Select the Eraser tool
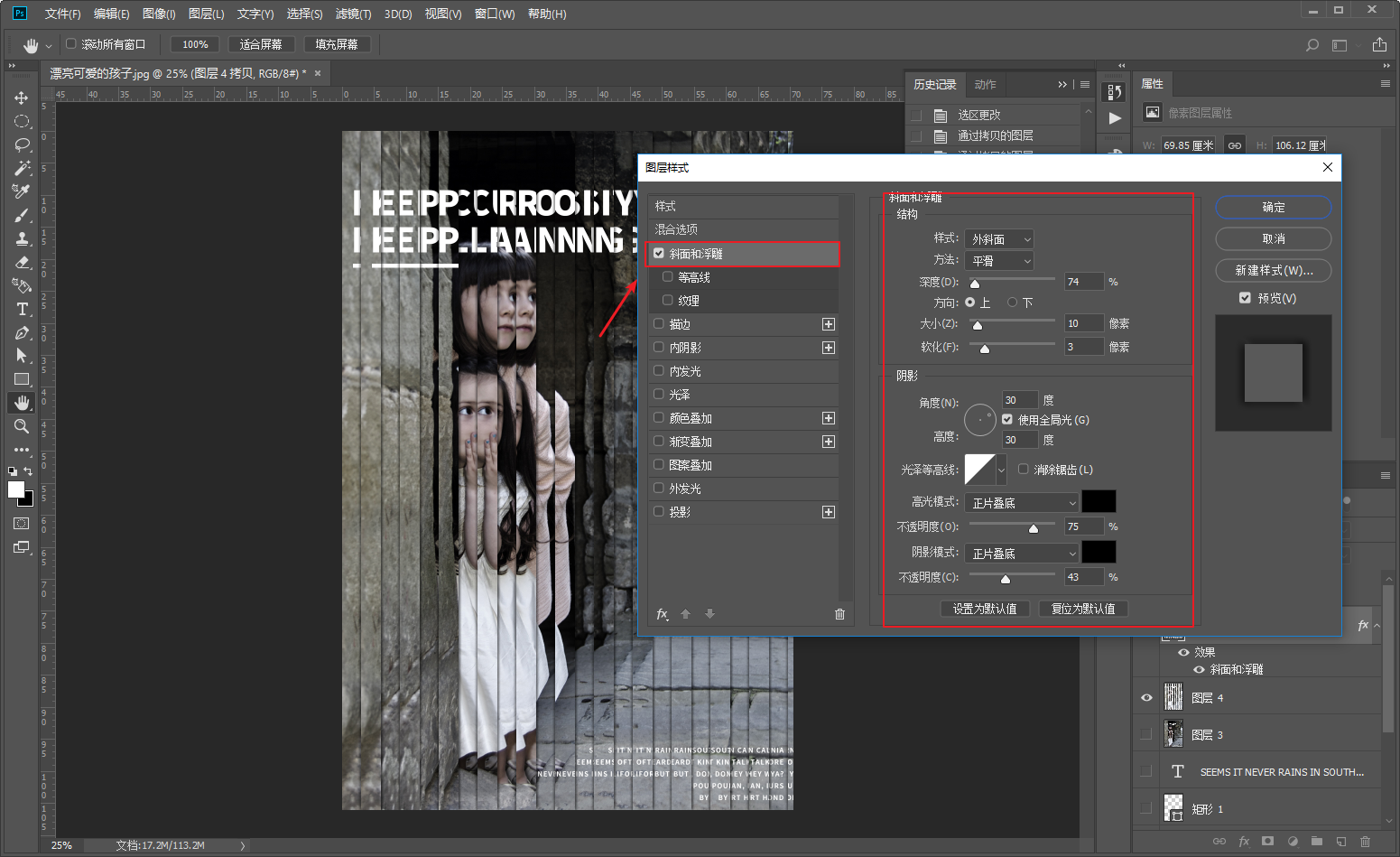The height and width of the screenshot is (857, 1400). click(22, 262)
